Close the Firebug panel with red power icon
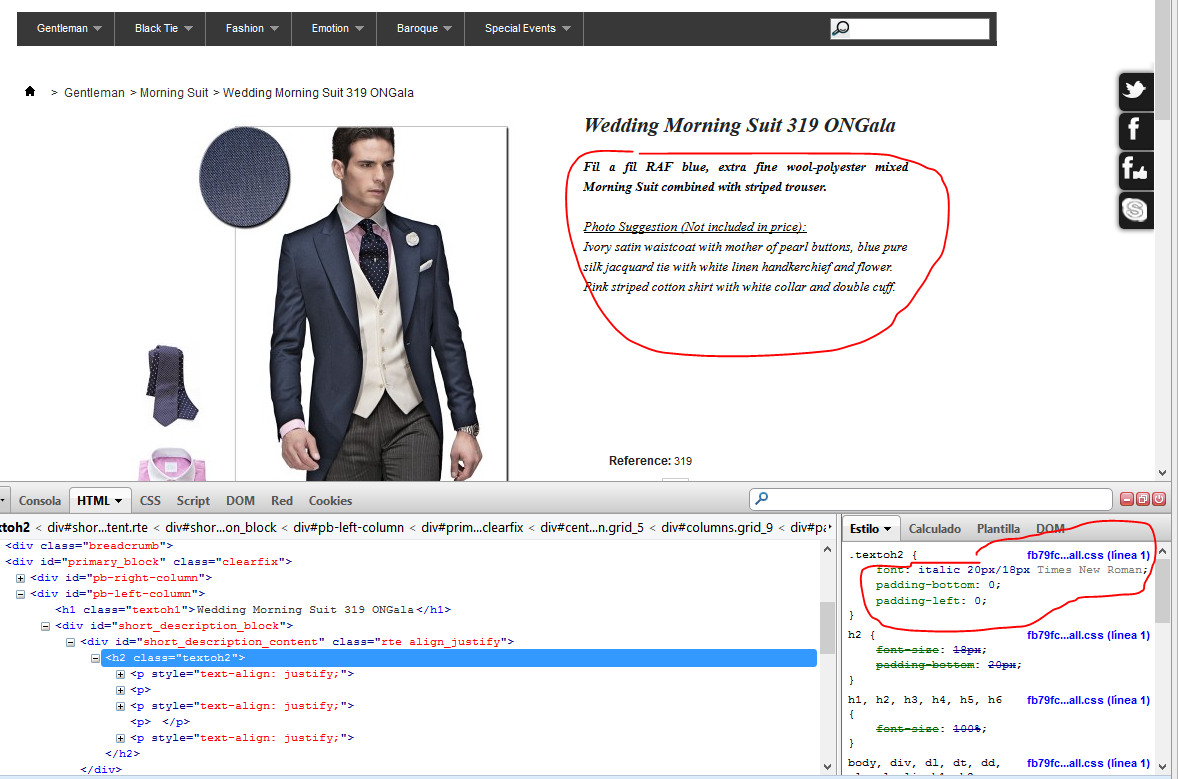The height and width of the screenshot is (779, 1178). 1159,499
